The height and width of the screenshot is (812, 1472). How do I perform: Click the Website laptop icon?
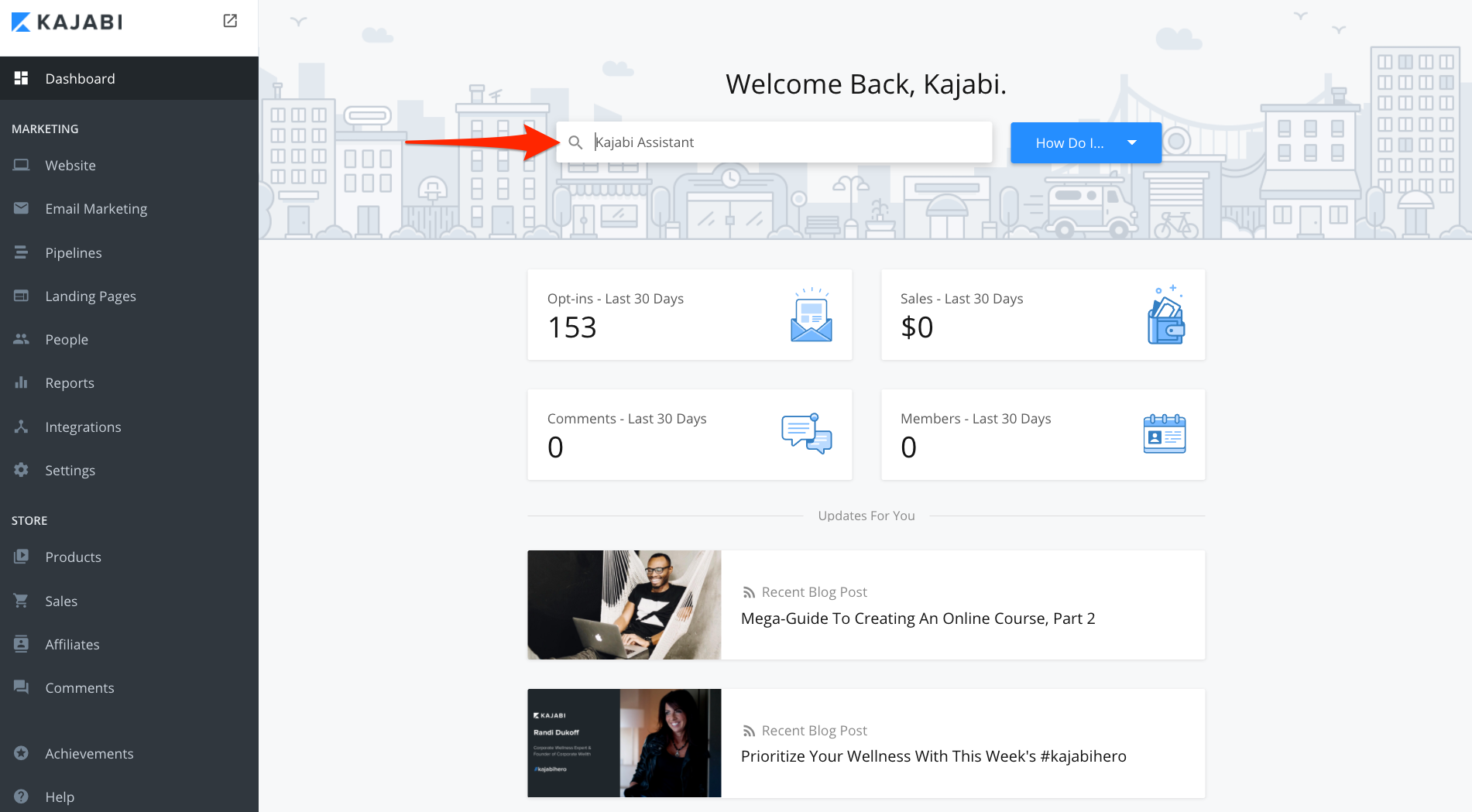click(21, 165)
